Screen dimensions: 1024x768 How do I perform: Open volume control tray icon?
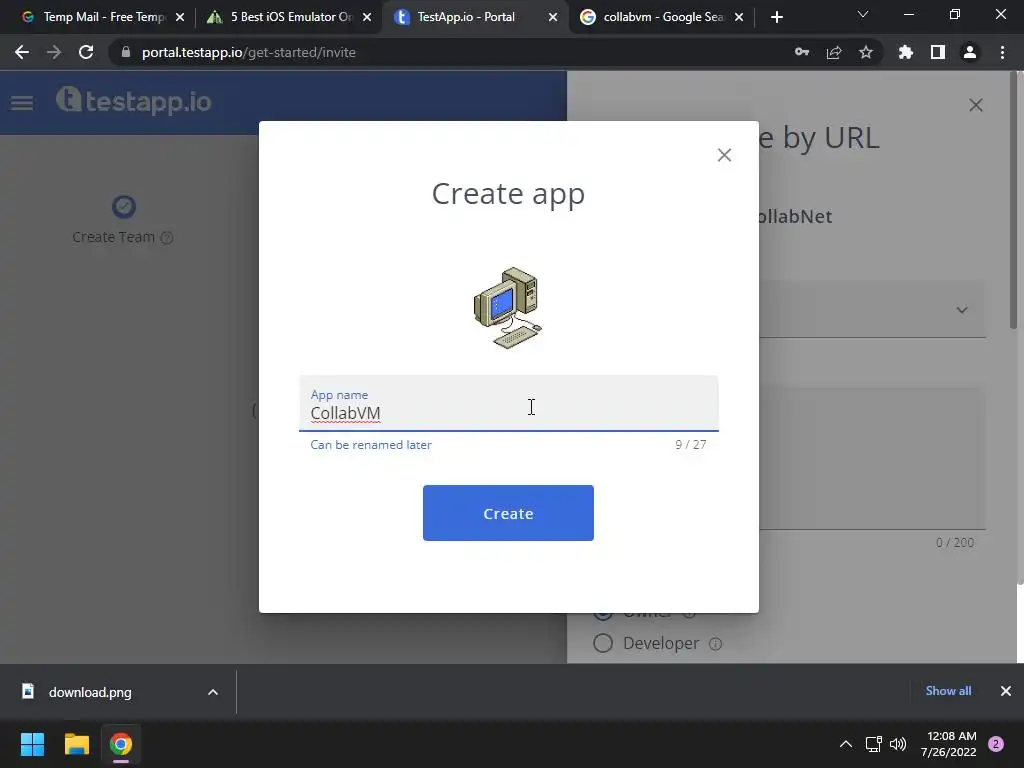coord(899,744)
